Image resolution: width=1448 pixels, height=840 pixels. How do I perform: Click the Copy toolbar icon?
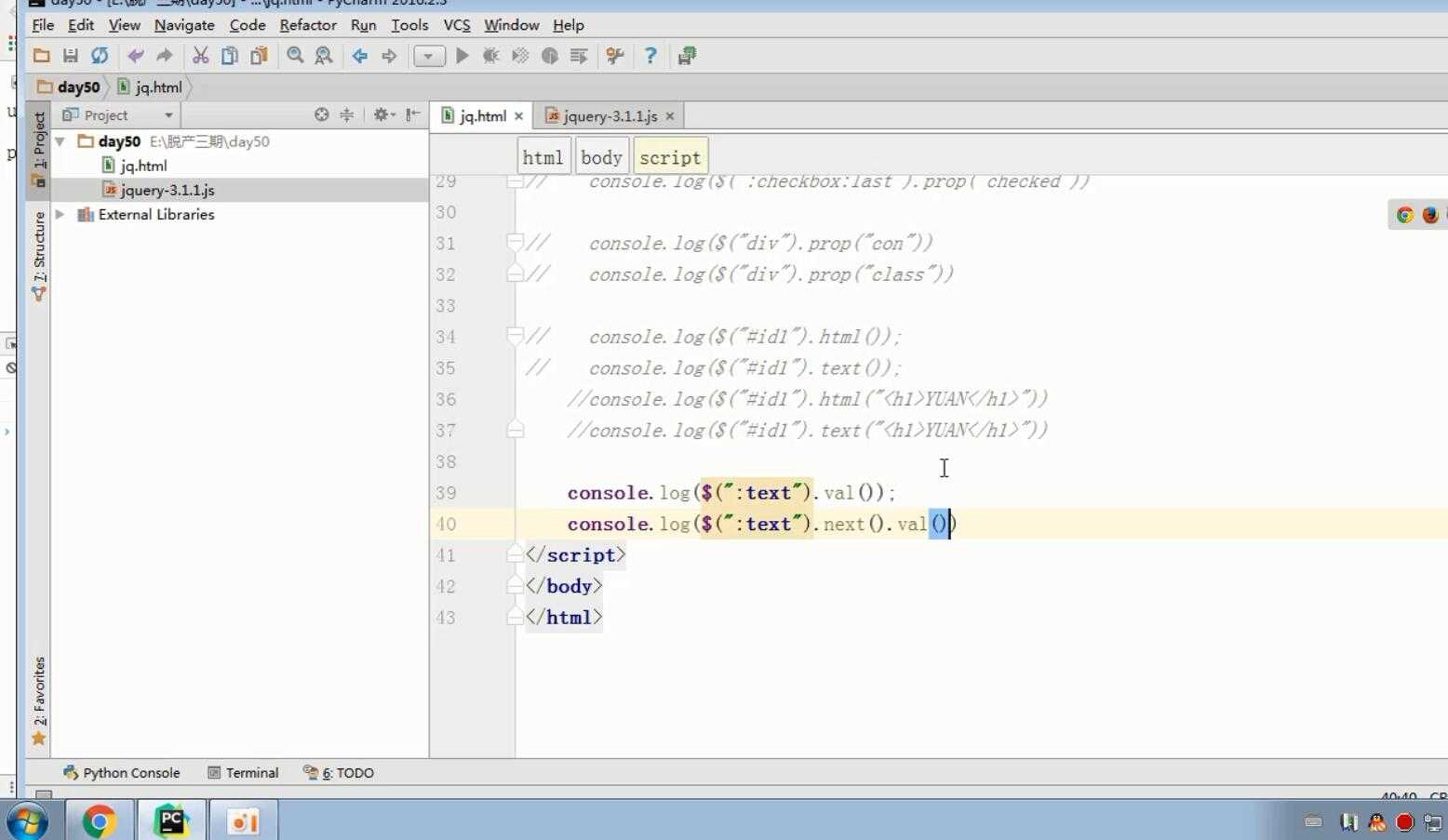[229, 56]
